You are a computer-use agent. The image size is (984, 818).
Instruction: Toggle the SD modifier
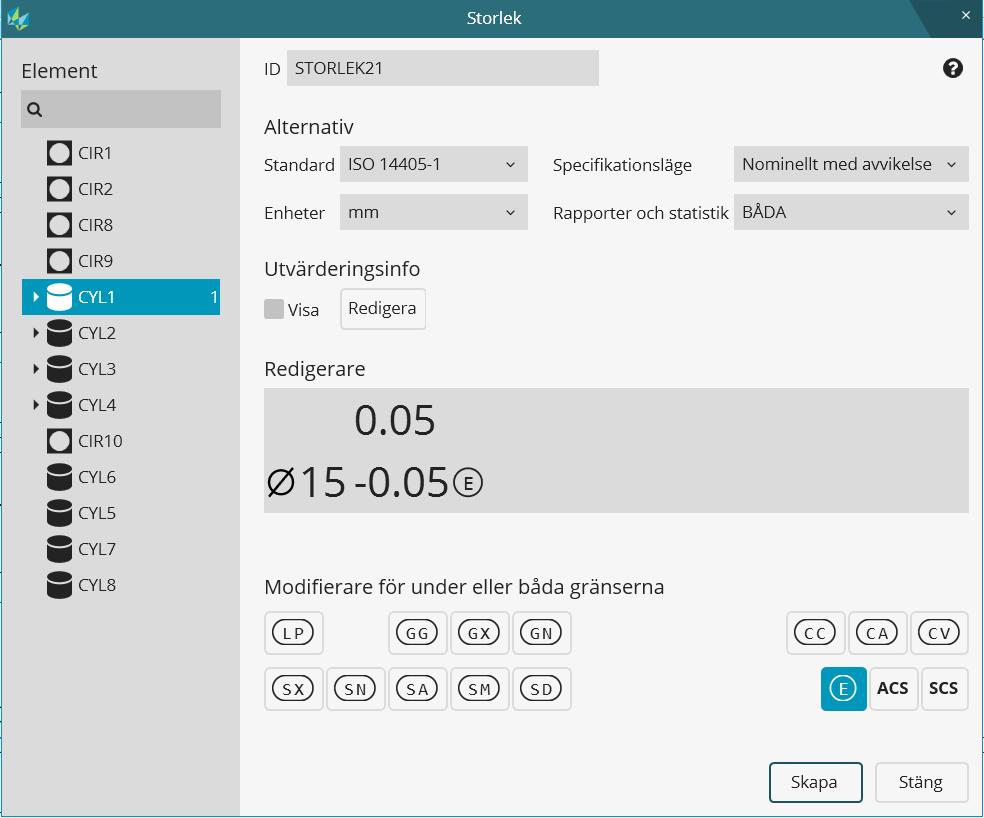coord(542,689)
